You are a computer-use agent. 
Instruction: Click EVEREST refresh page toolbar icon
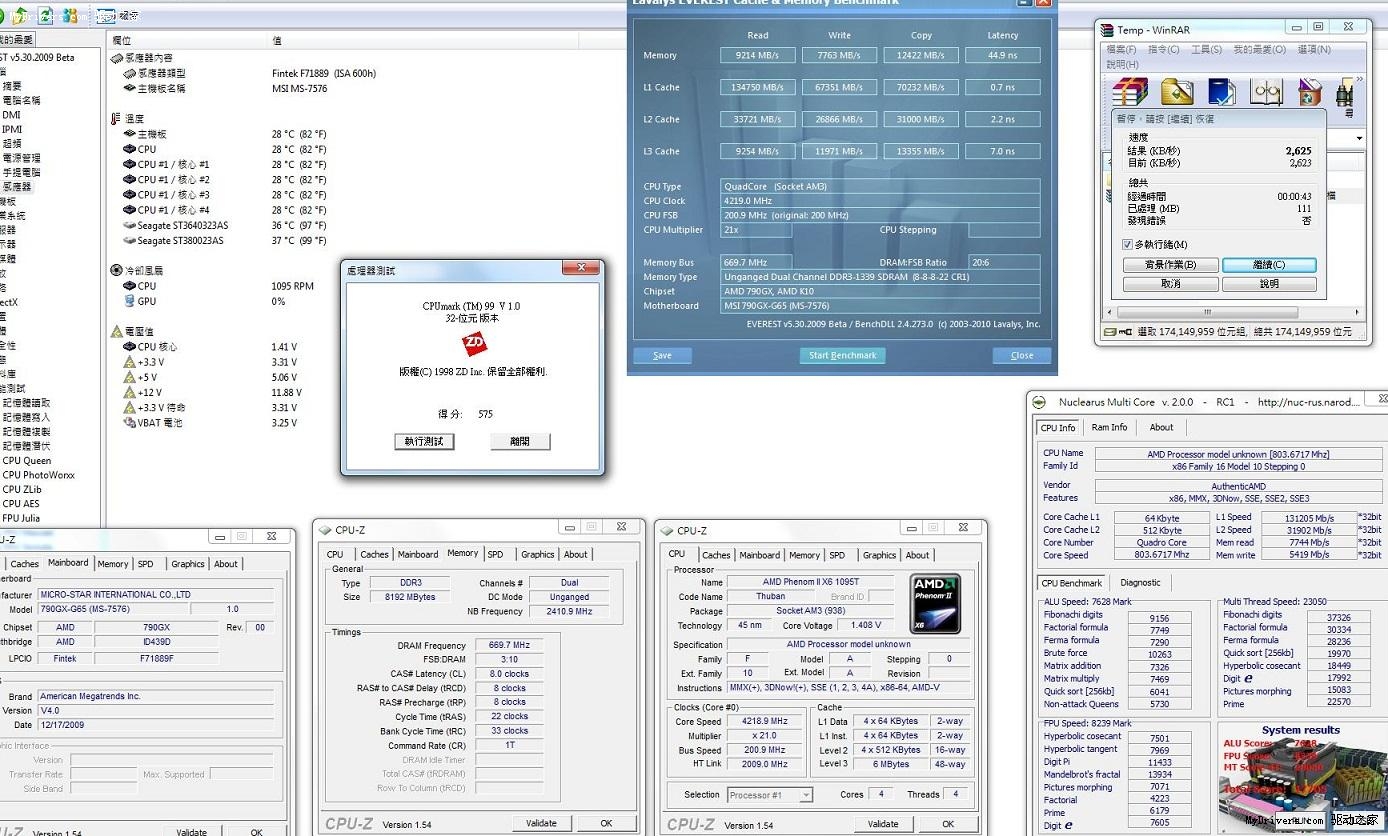(46, 15)
